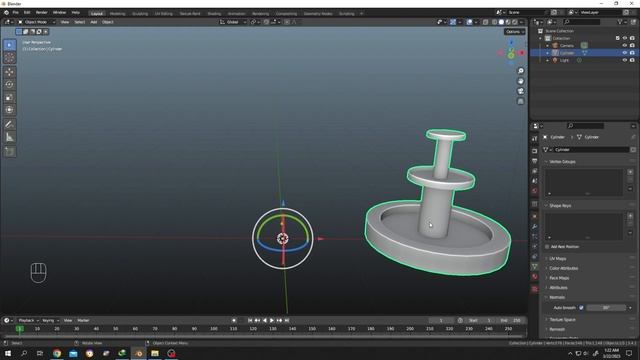
Task: Toggle X-ray display button
Action: 485,22
